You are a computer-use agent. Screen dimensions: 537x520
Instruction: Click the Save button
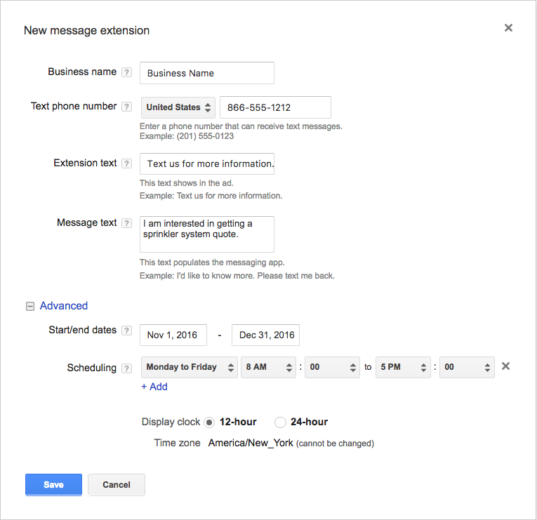53,485
